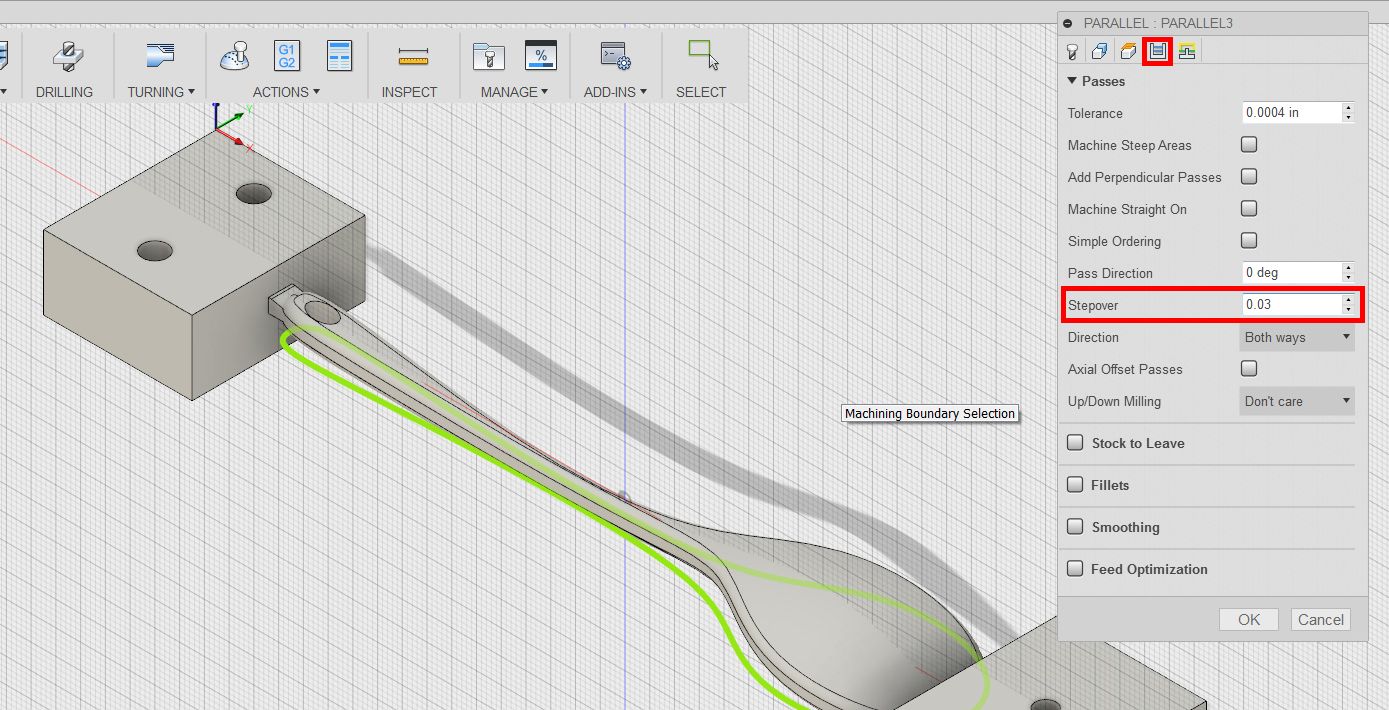Viewport: 1389px width, 710px height.
Task: Open the Direction dropdown set to Both ways
Action: point(1297,337)
